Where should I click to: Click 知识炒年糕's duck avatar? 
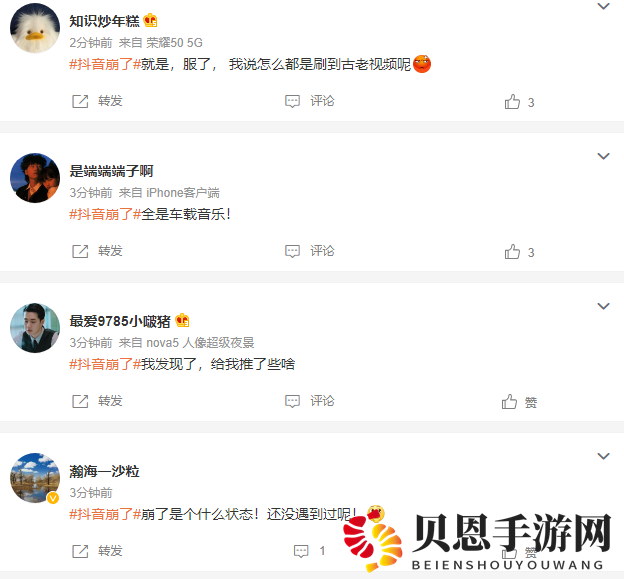pos(35,28)
